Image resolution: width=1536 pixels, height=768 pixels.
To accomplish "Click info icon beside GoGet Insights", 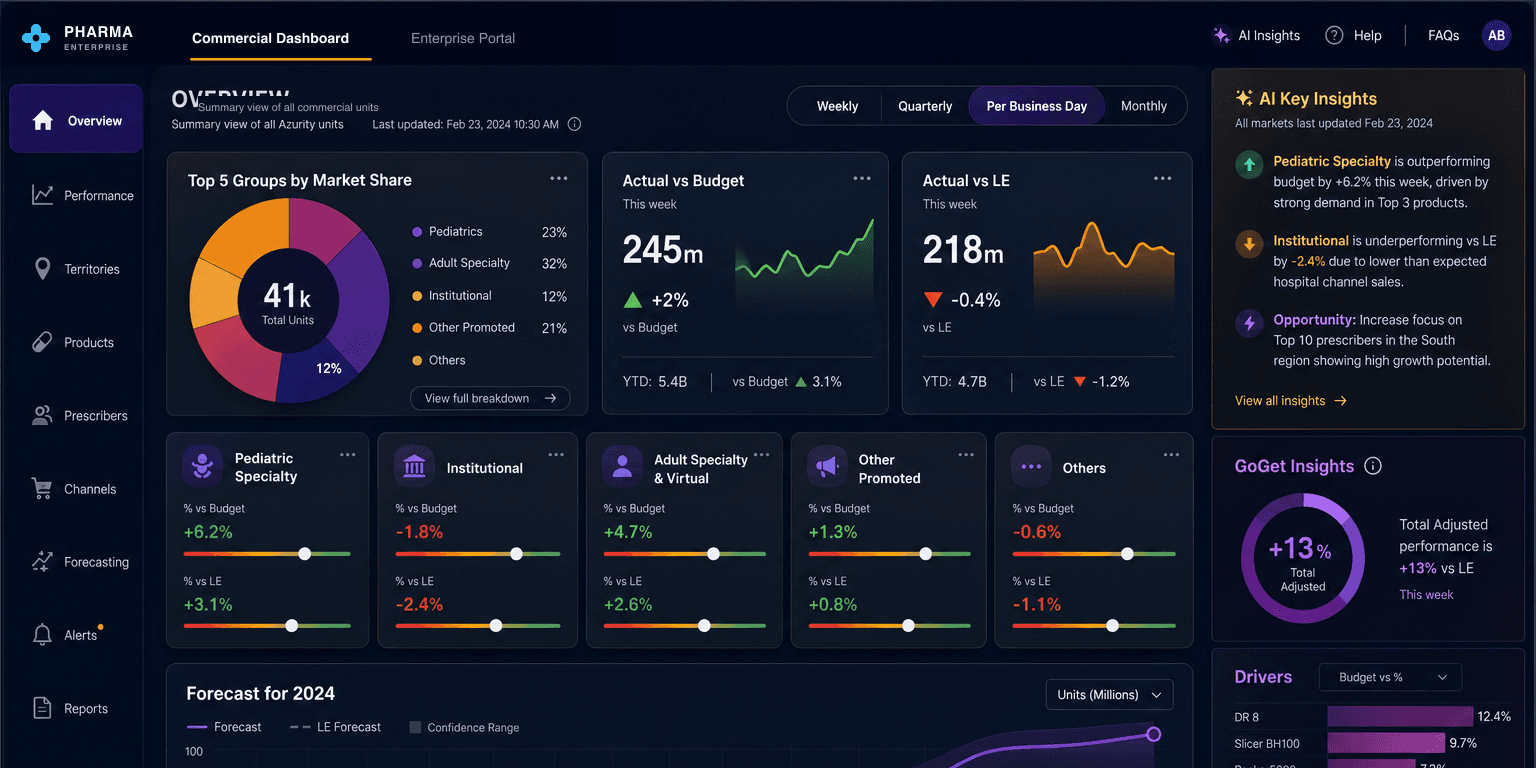I will pyautogui.click(x=1373, y=466).
